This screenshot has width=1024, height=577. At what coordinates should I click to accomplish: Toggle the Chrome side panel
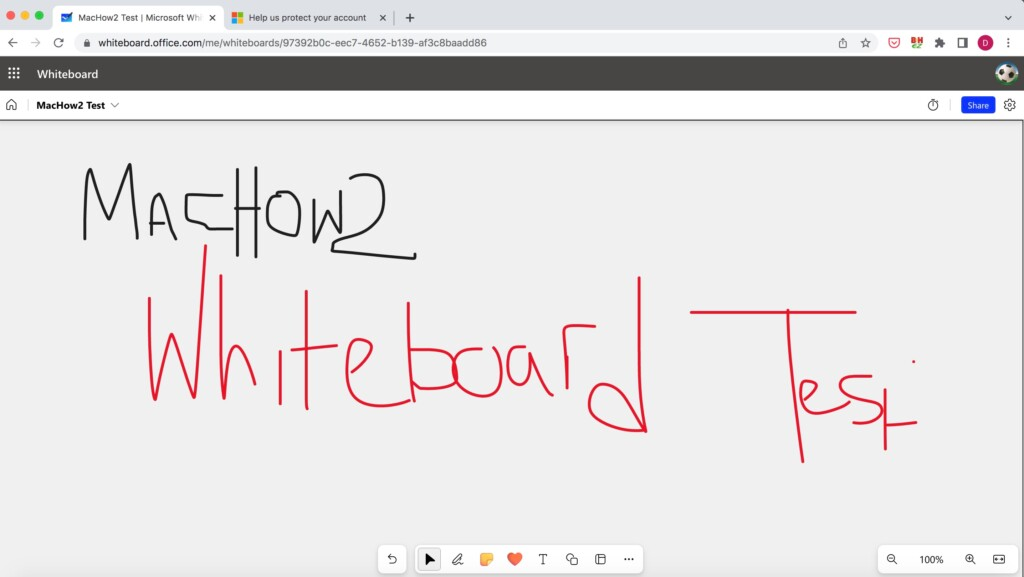(962, 43)
